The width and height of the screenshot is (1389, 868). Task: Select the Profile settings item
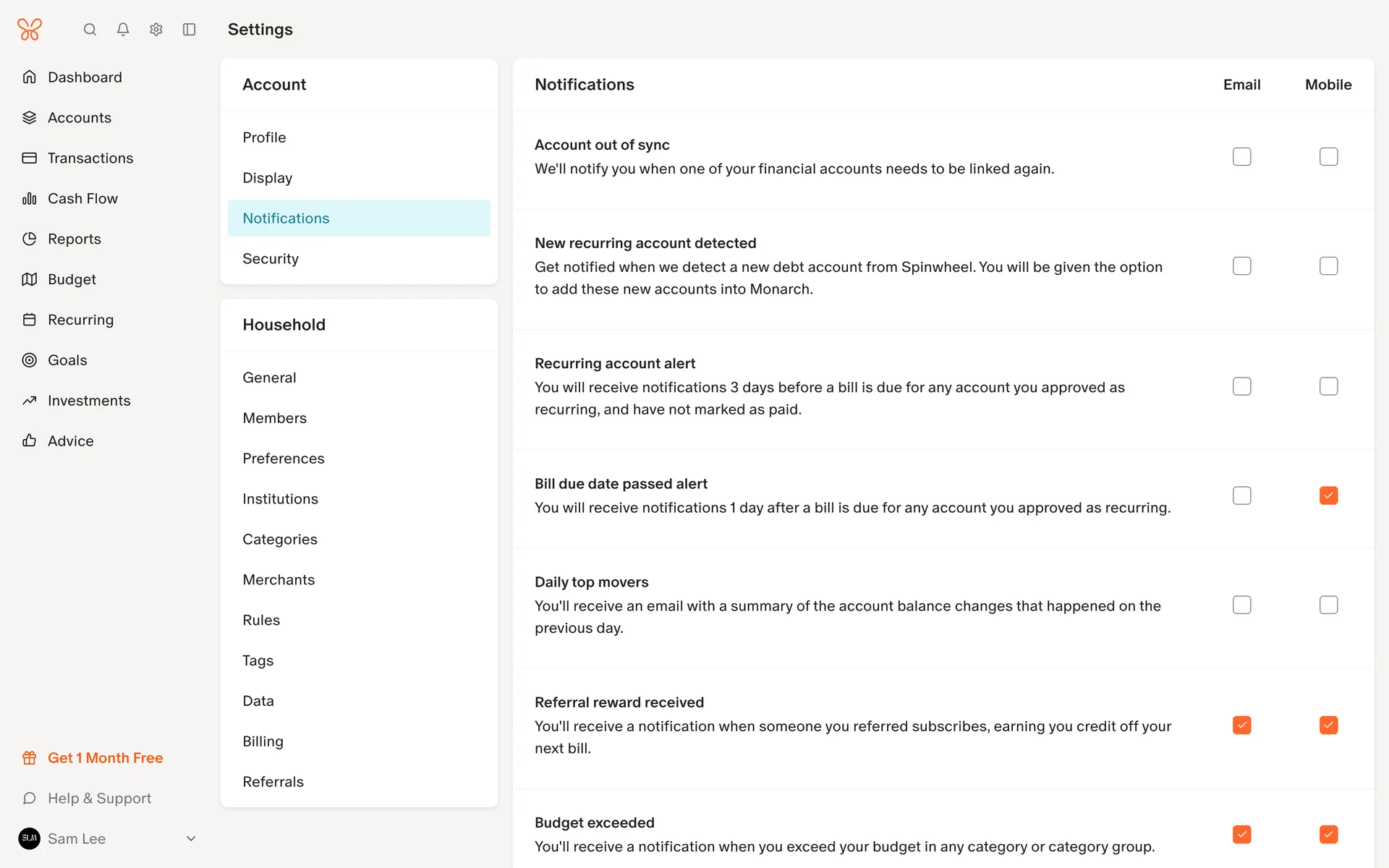pos(264,137)
